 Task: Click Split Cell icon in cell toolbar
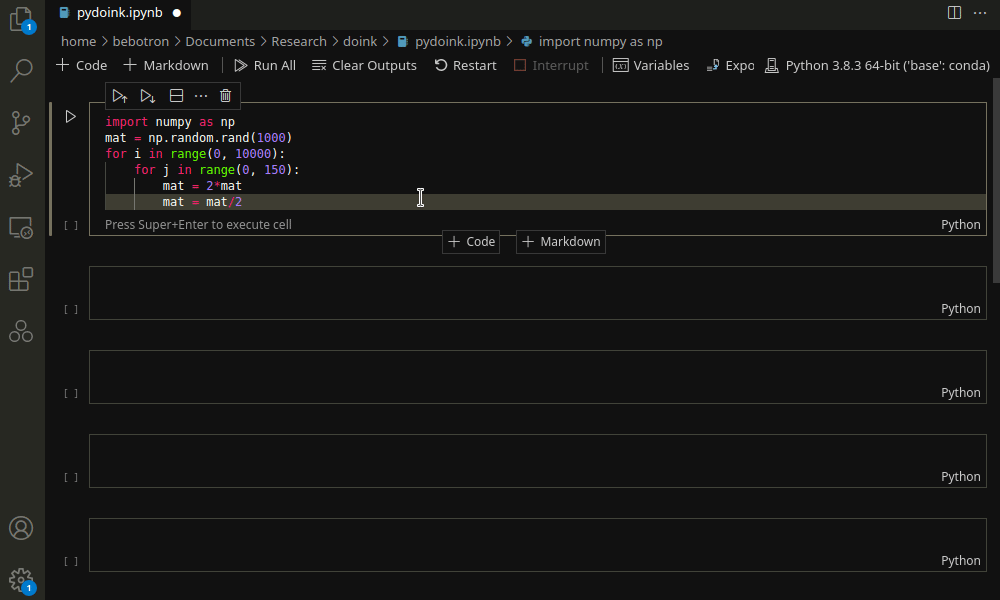tap(176, 96)
